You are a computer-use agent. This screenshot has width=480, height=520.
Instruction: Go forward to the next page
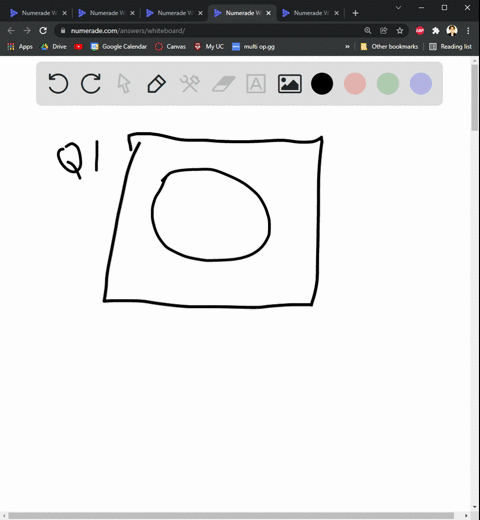pyautogui.click(x=27, y=31)
